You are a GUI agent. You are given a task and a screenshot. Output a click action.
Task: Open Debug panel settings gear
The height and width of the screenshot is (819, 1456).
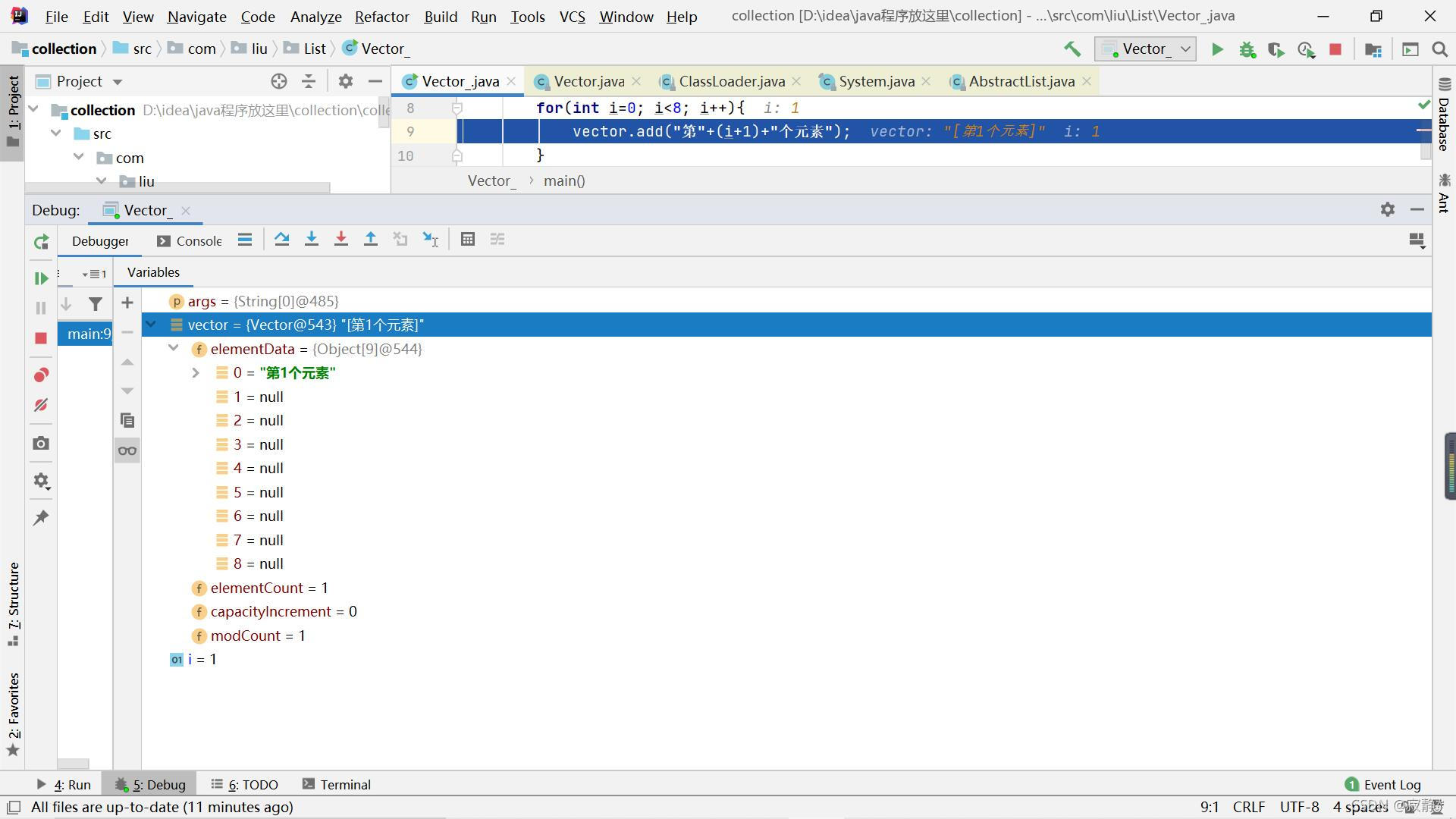pos(1388,209)
